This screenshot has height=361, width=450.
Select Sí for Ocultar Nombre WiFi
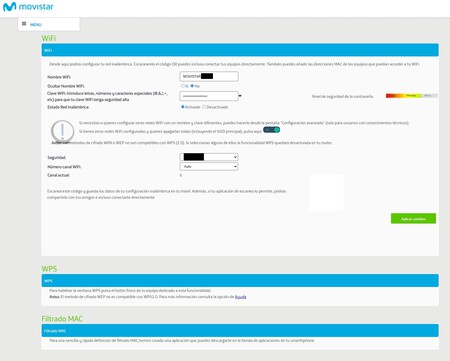tap(183, 86)
